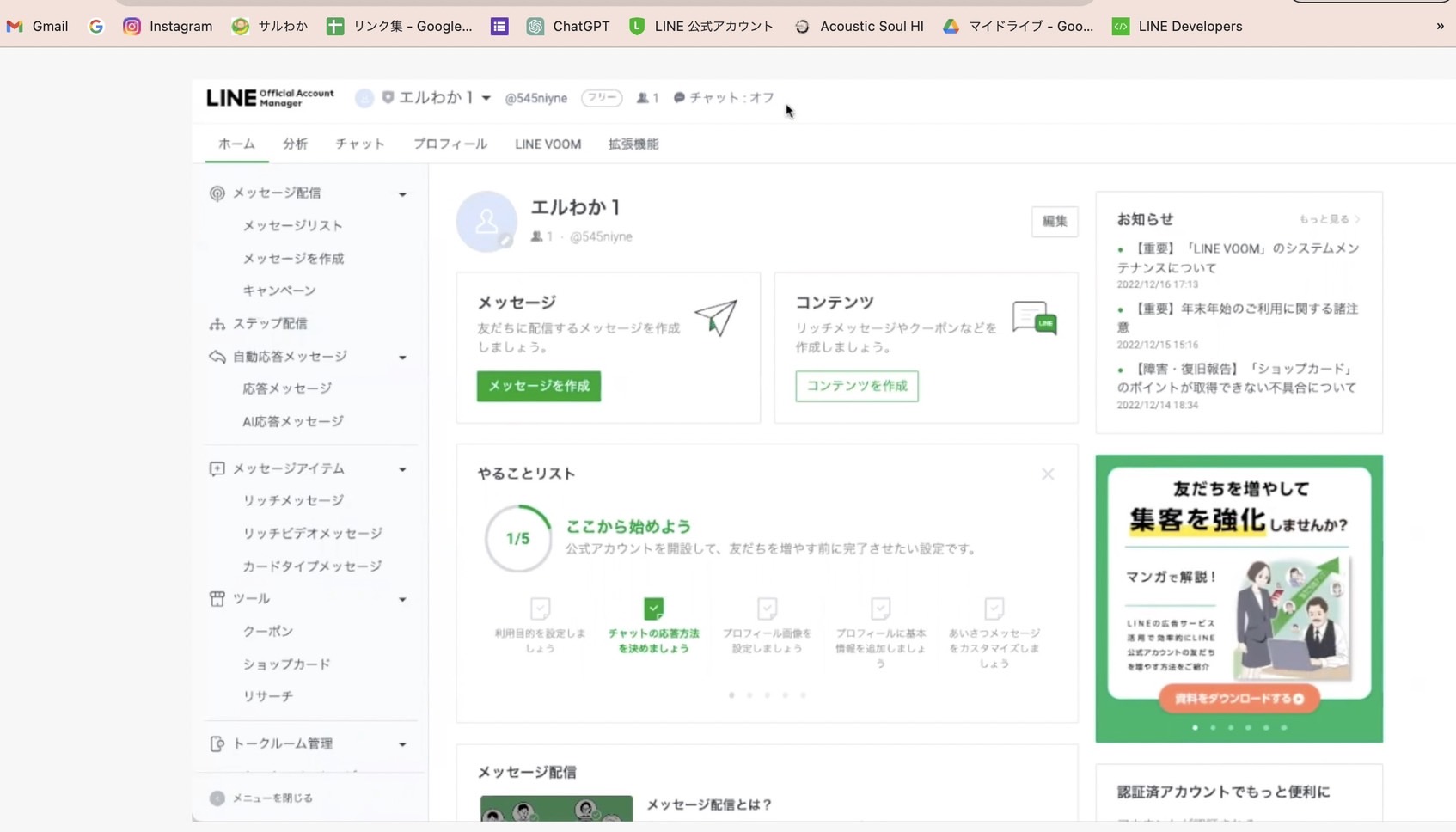Open リッチメッセージ in the sidebar

click(x=293, y=500)
